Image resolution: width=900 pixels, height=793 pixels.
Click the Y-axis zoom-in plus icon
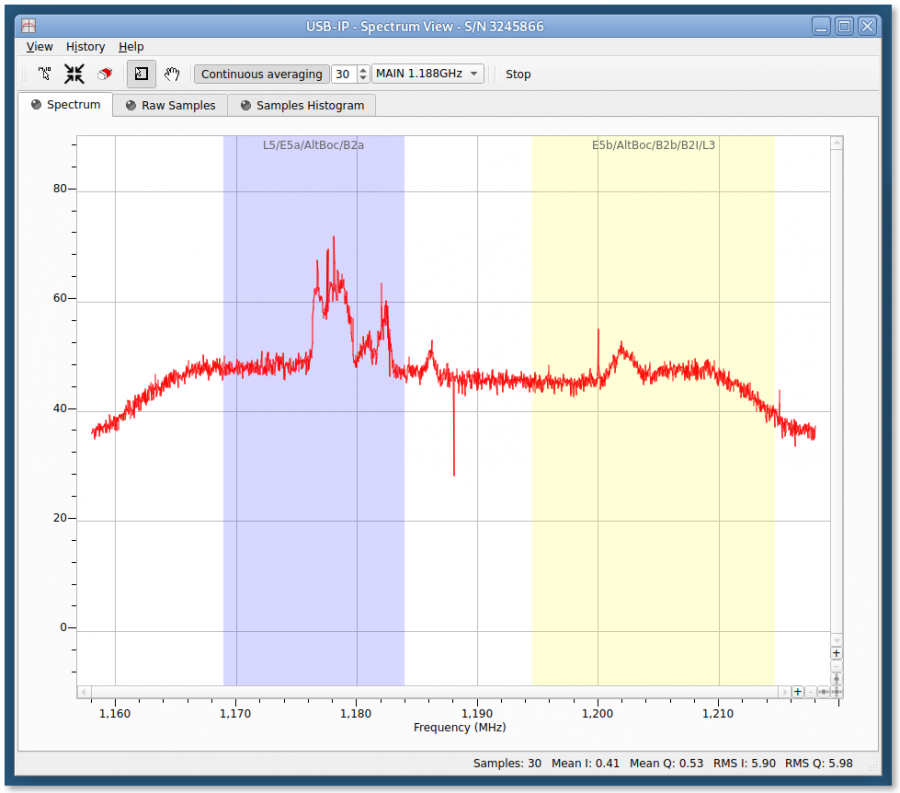[x=835, y=653]
